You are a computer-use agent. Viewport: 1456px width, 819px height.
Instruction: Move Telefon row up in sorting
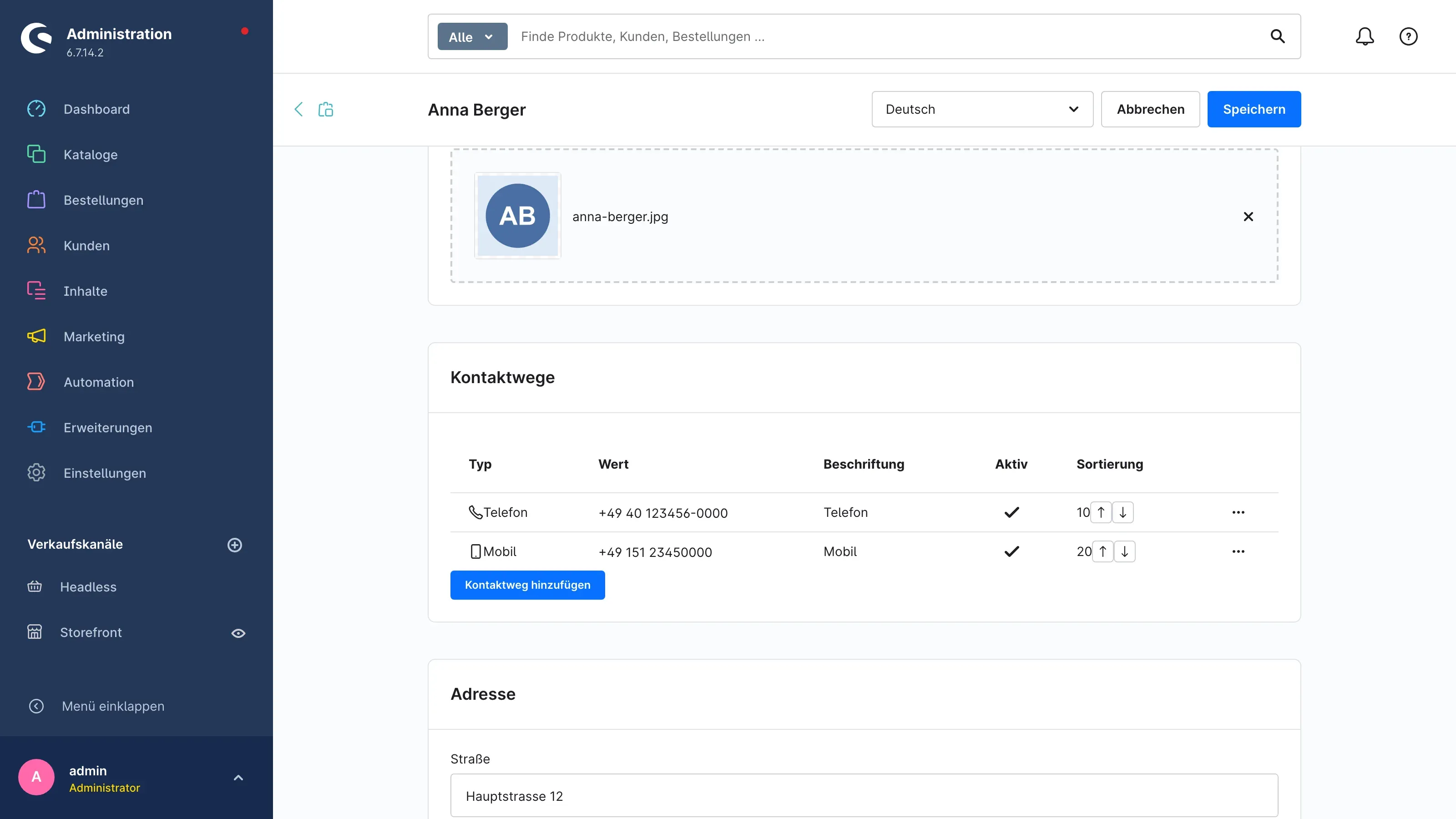(x=1101, y=512)
